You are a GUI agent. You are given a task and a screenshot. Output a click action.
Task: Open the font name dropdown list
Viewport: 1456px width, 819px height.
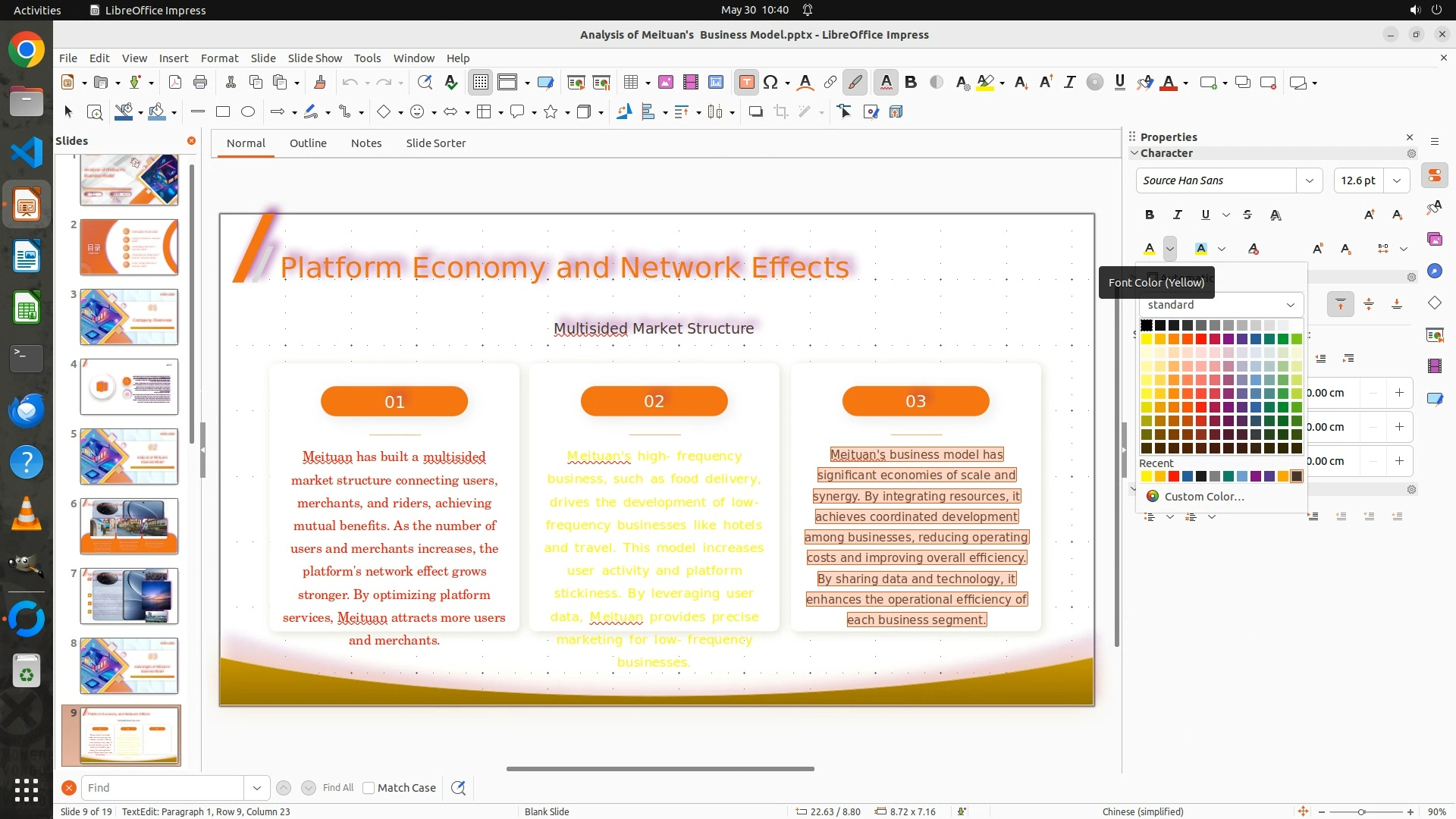pos(1309,180)
